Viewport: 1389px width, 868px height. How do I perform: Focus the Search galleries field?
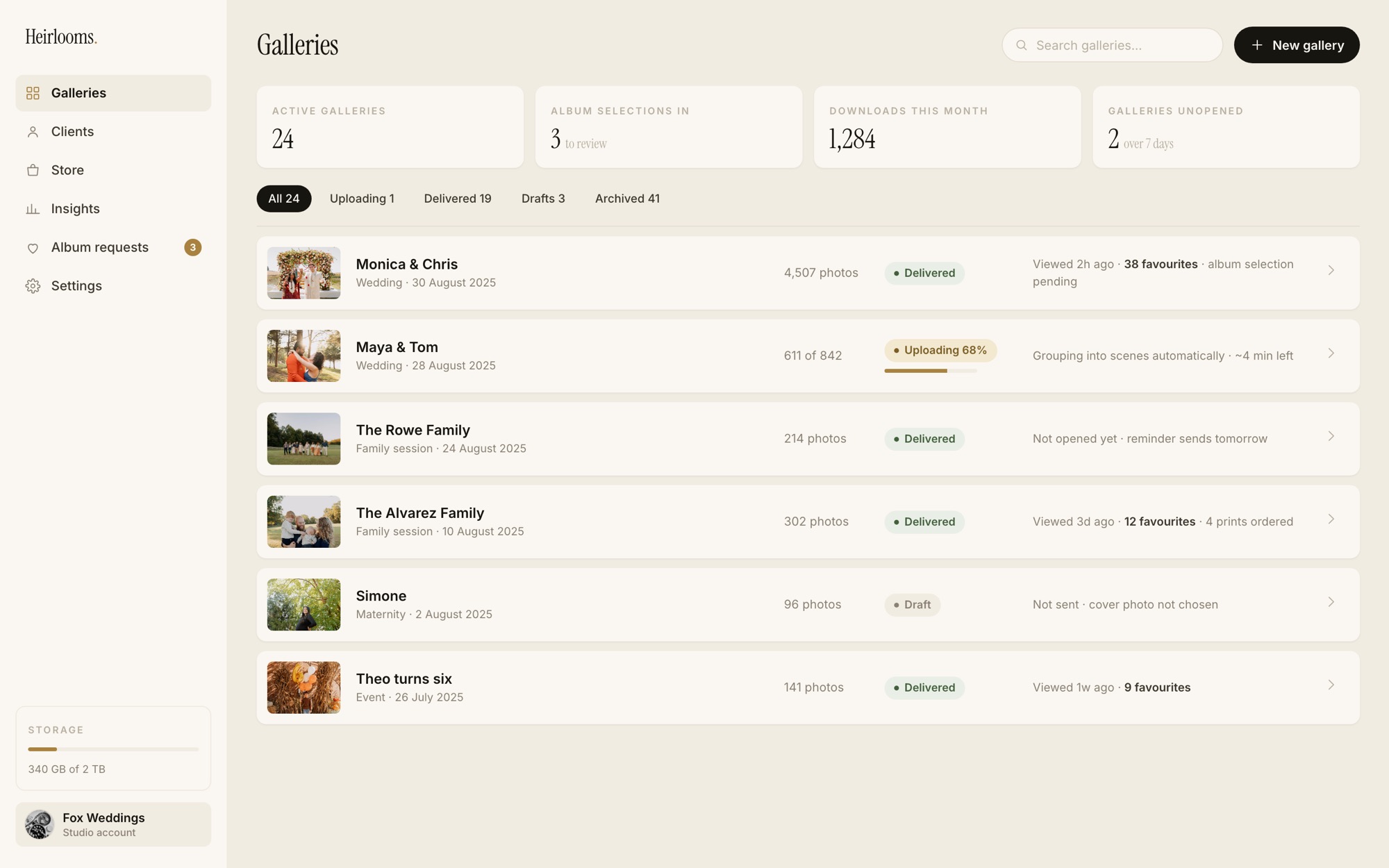1112,45
